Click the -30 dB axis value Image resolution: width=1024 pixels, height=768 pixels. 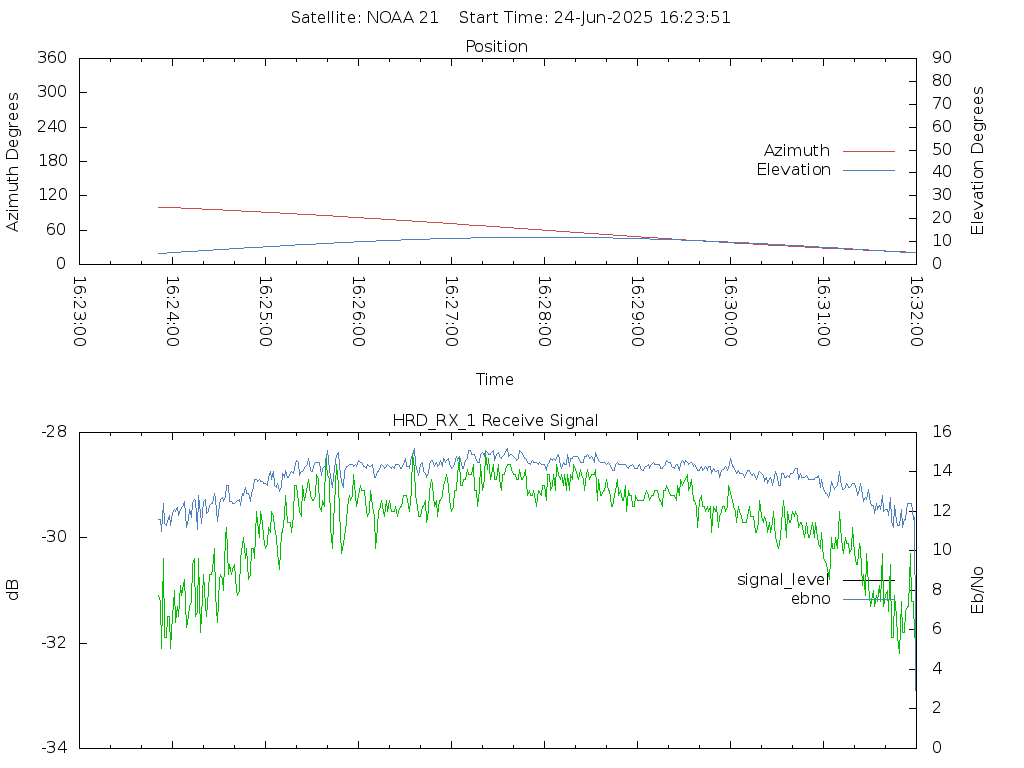pyautogui.click(x=54, y=537)
